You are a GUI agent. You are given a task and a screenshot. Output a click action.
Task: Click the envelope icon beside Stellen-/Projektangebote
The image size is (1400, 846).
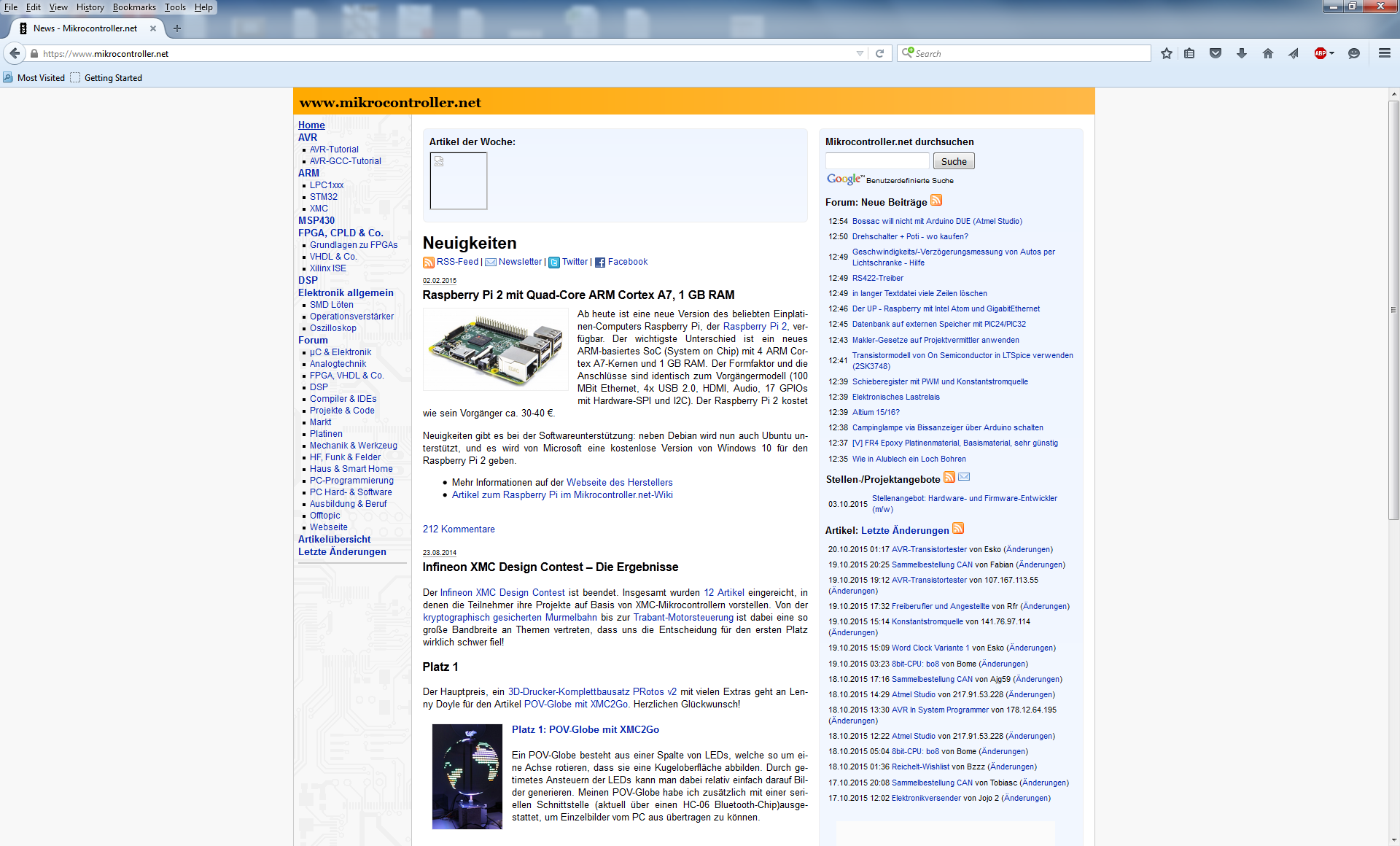pos(964,477)
